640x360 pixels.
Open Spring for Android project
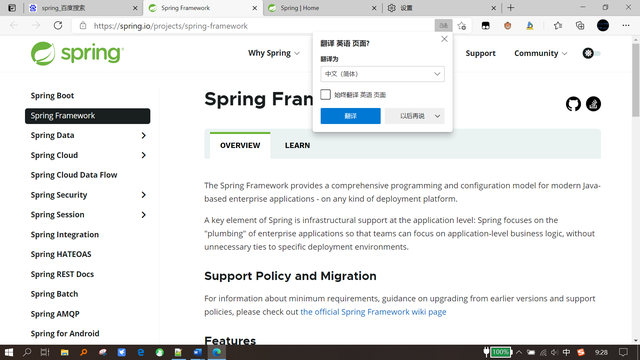(65, 333)
